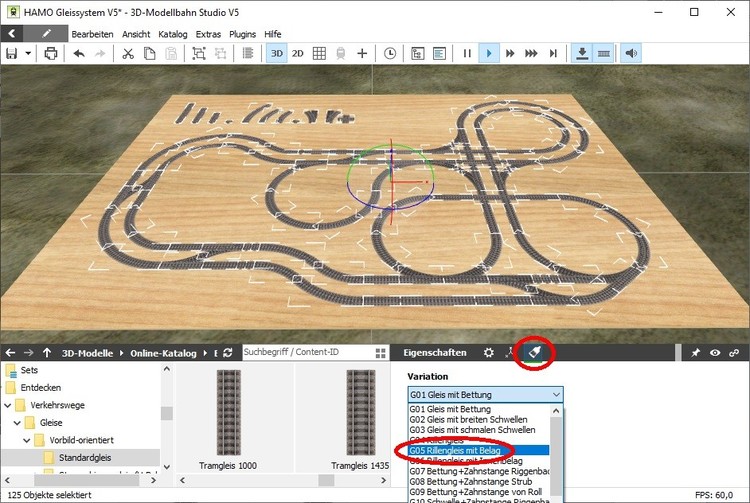Group the selected objects

tap(199, 54)
